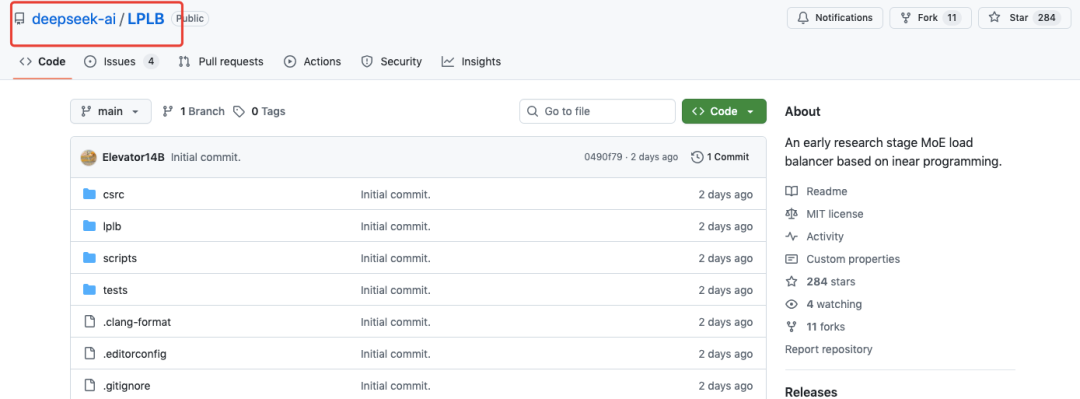Open the Pull requests tab
1080x399 pixels.
pos(220,61)
